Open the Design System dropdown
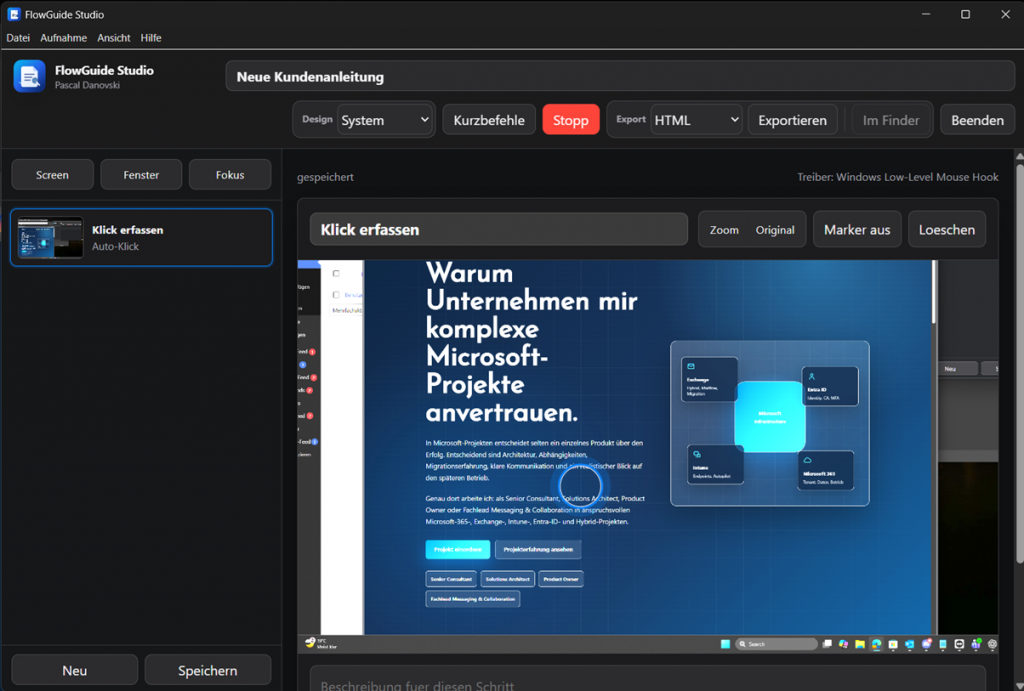The height and width of the screenshot is (691, 1024). tap(384, 120)
